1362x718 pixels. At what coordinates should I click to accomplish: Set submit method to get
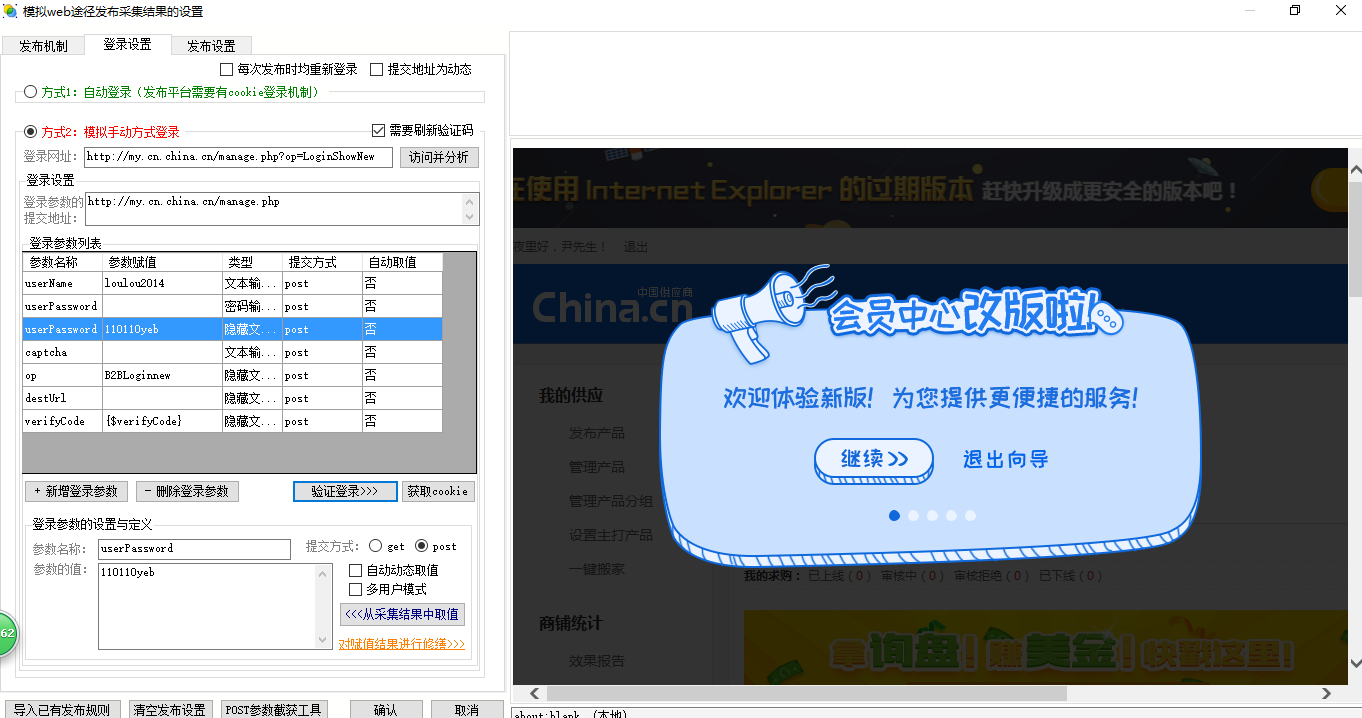pyautogui.click(x=376, y=546)
